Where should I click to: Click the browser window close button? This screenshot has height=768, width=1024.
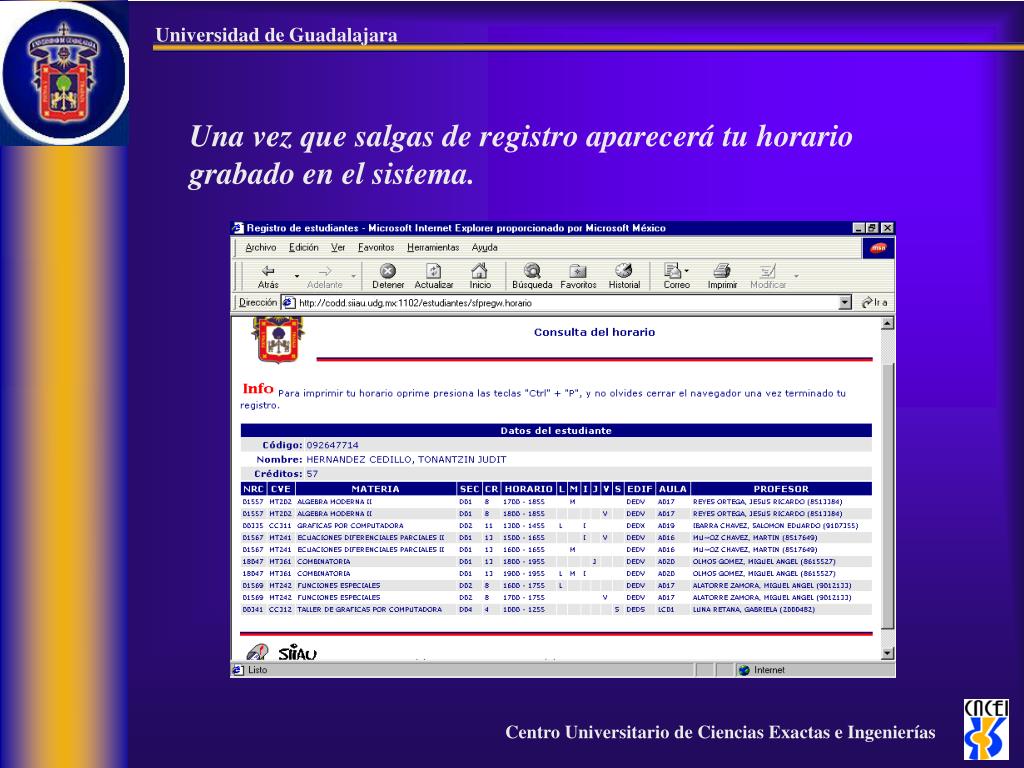[x=887, y=228]
